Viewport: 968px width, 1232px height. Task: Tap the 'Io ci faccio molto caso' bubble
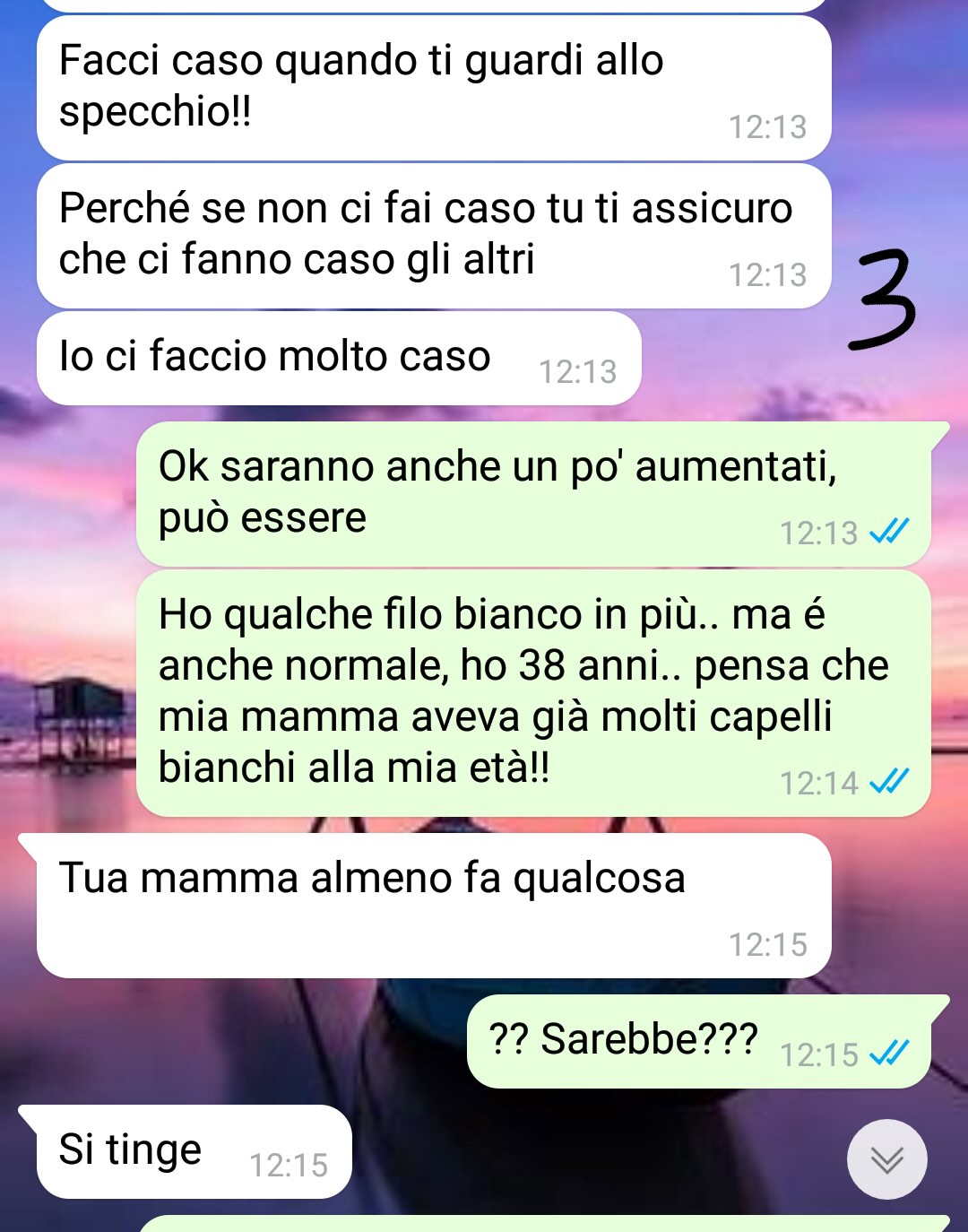tap(339, 358)
